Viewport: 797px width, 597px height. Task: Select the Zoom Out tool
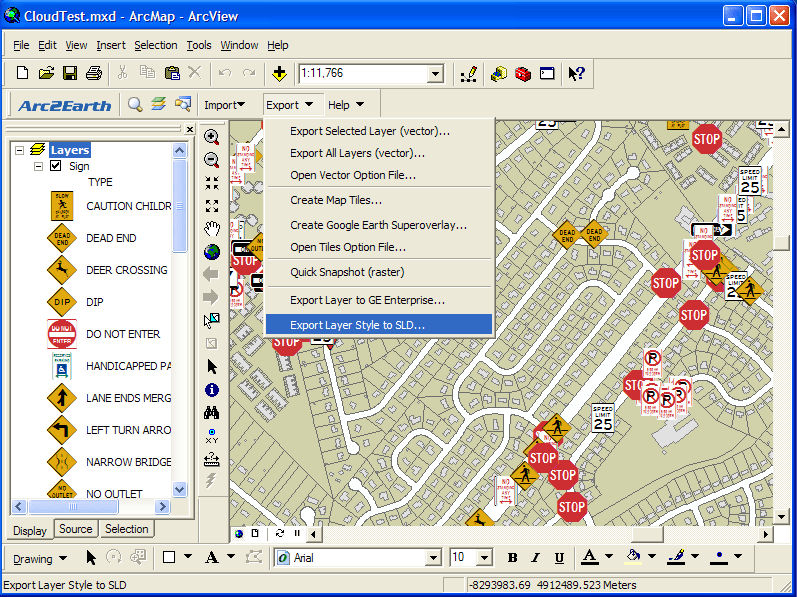point(211,160)
